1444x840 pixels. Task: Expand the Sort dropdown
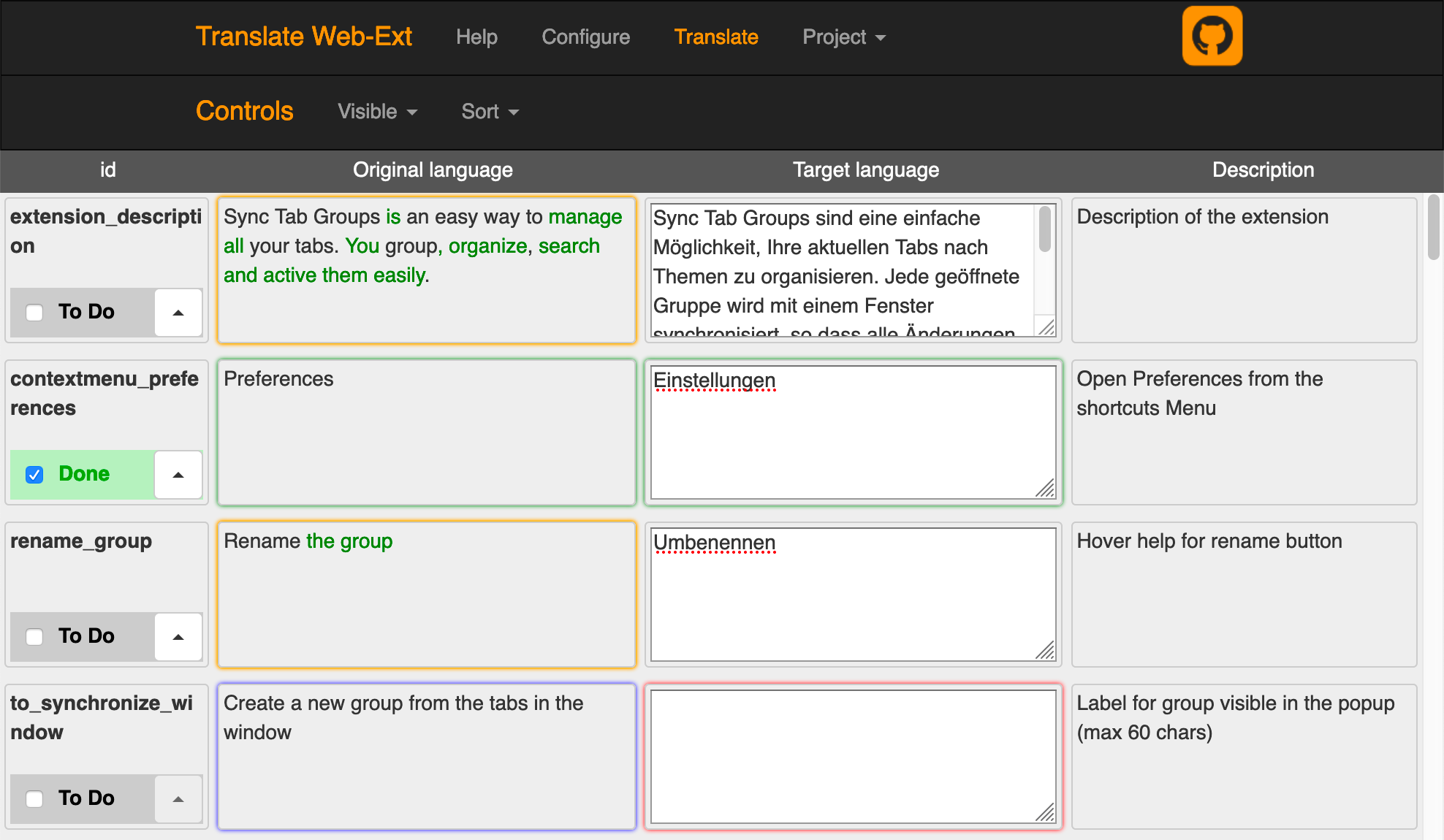click(490, 112)
